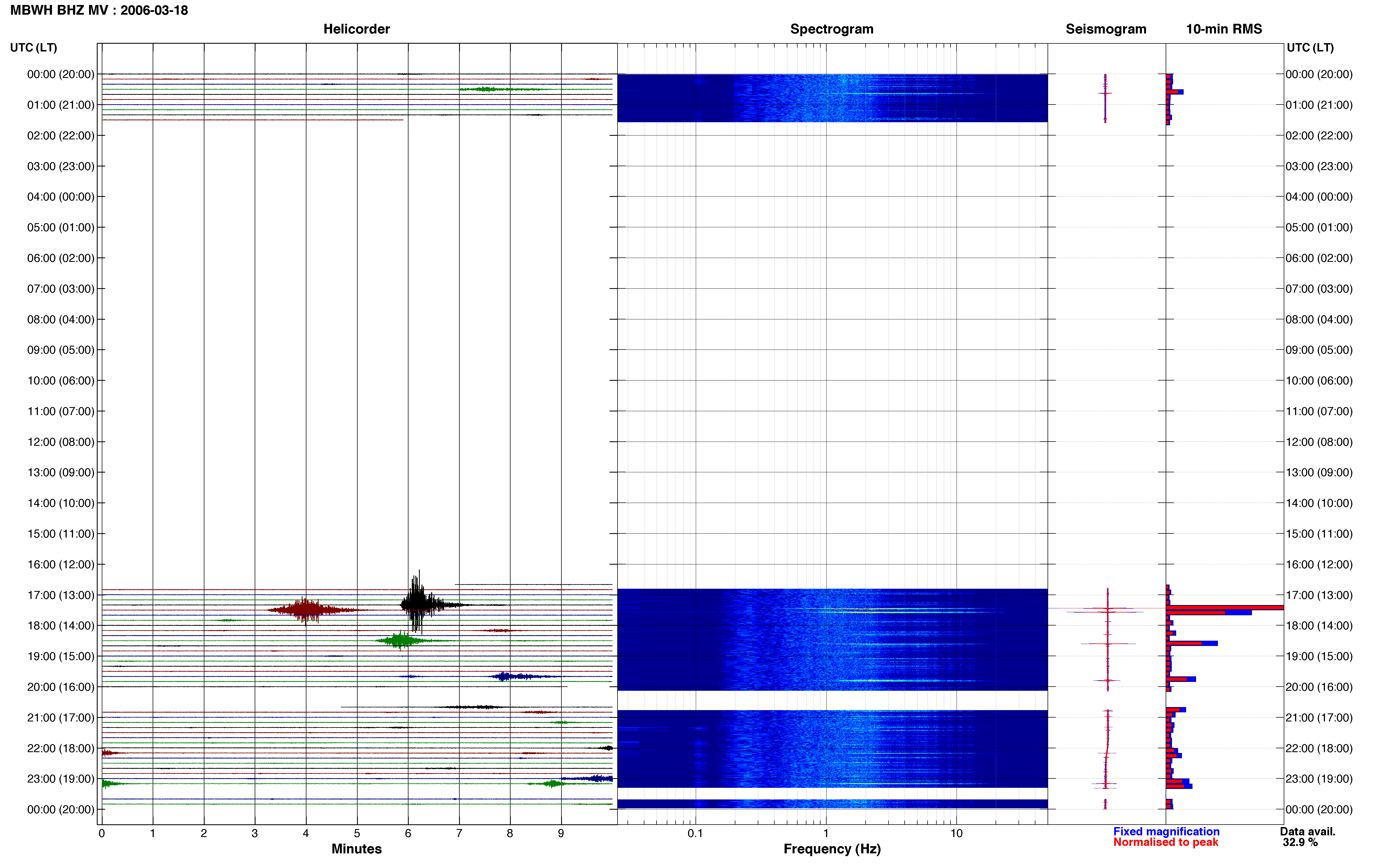Click the left '16:00 (12:00)' time label
Viewport: 1388px width, 868px height.
61,564
